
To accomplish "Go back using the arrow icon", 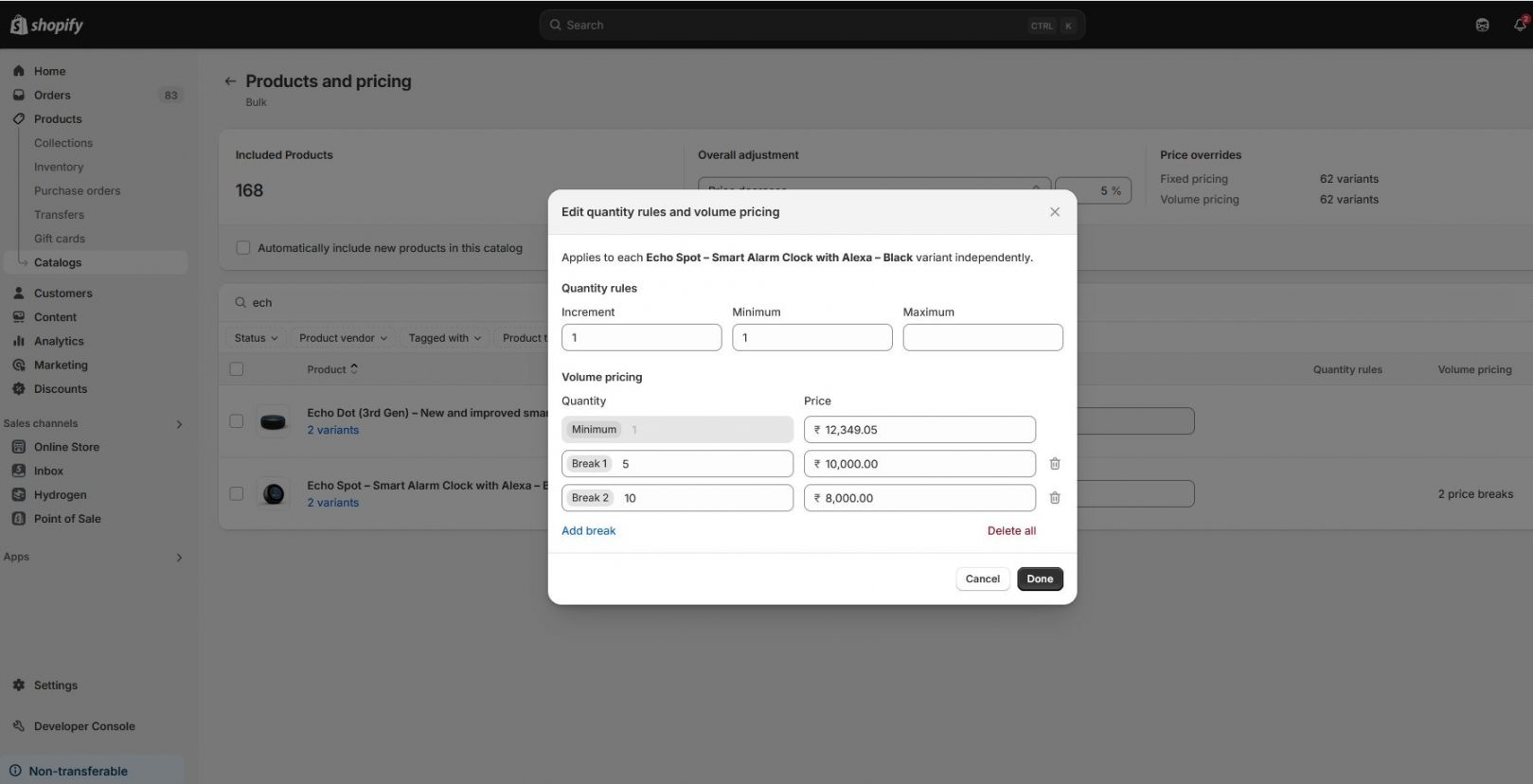I will 230,81.
